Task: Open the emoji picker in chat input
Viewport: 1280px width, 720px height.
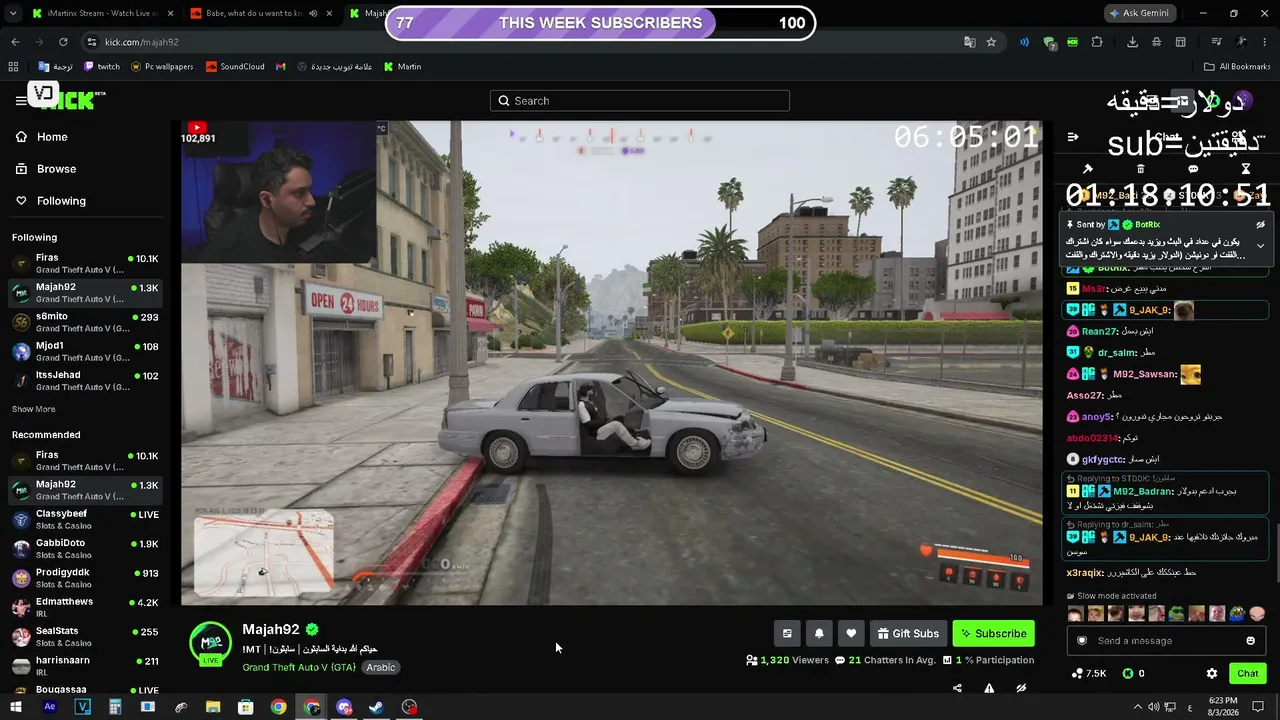Action: coord(1250,641)
